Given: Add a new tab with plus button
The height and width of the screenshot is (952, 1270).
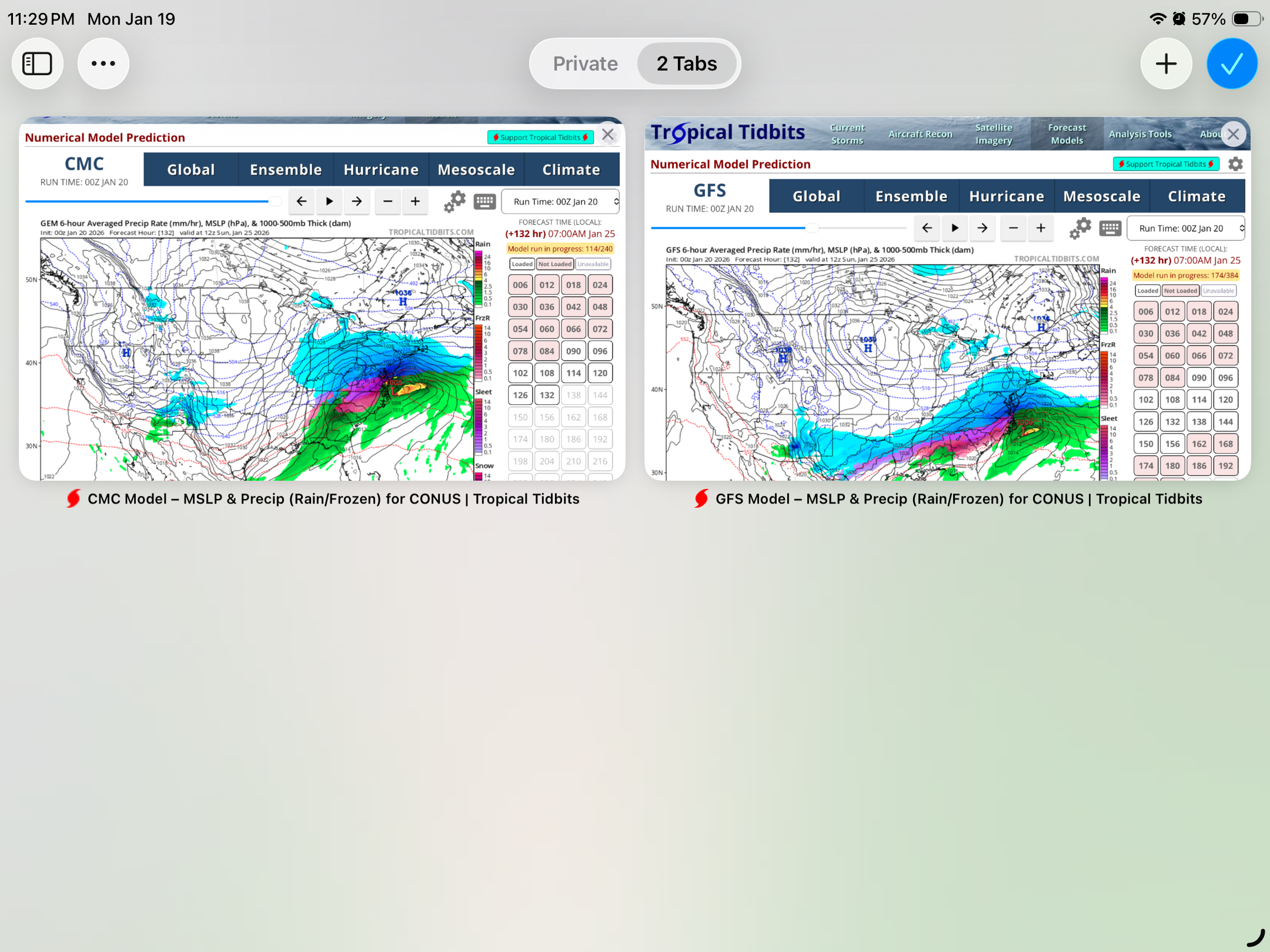Looking at the screenshot, I should tap(1166, 63).
